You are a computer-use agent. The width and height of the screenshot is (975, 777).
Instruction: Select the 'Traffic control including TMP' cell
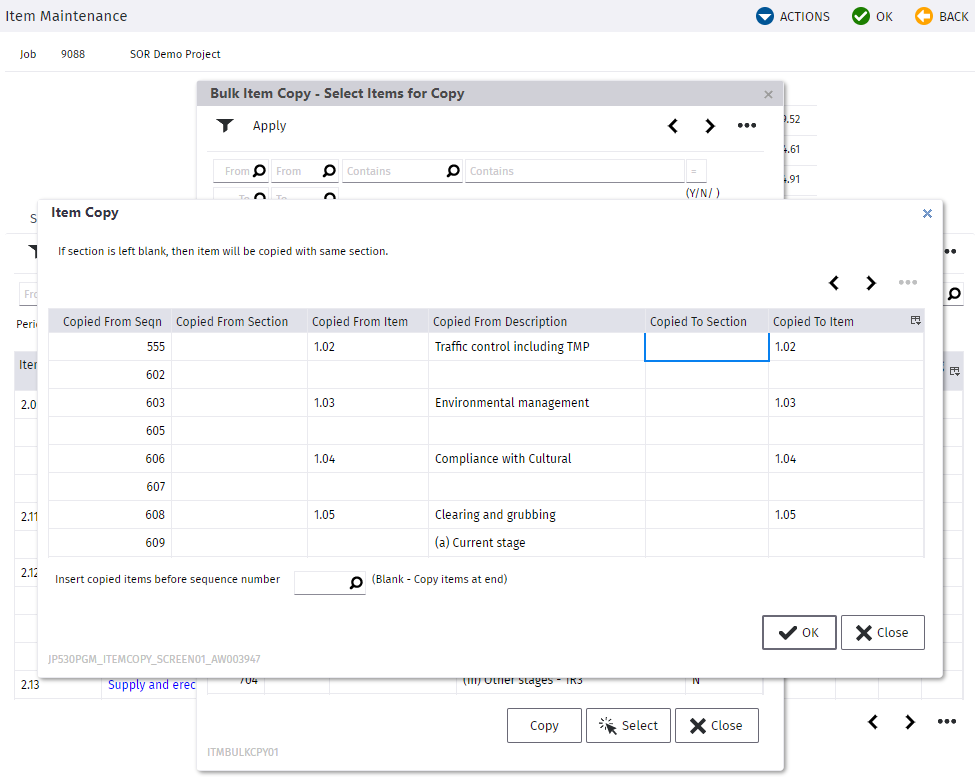click(x=537, y=347)
